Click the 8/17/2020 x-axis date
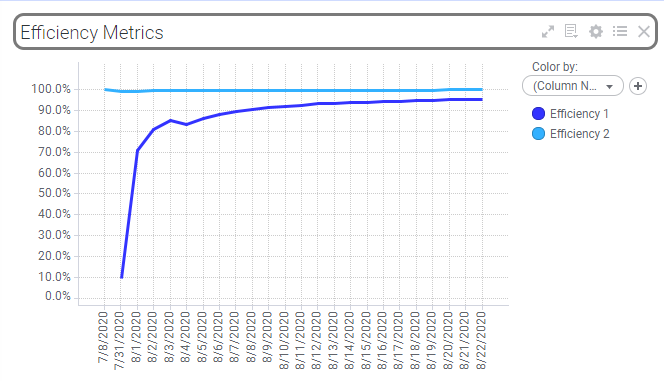Image resolution: width=664 pixels, height=381 pixels. tap(399, 341)
